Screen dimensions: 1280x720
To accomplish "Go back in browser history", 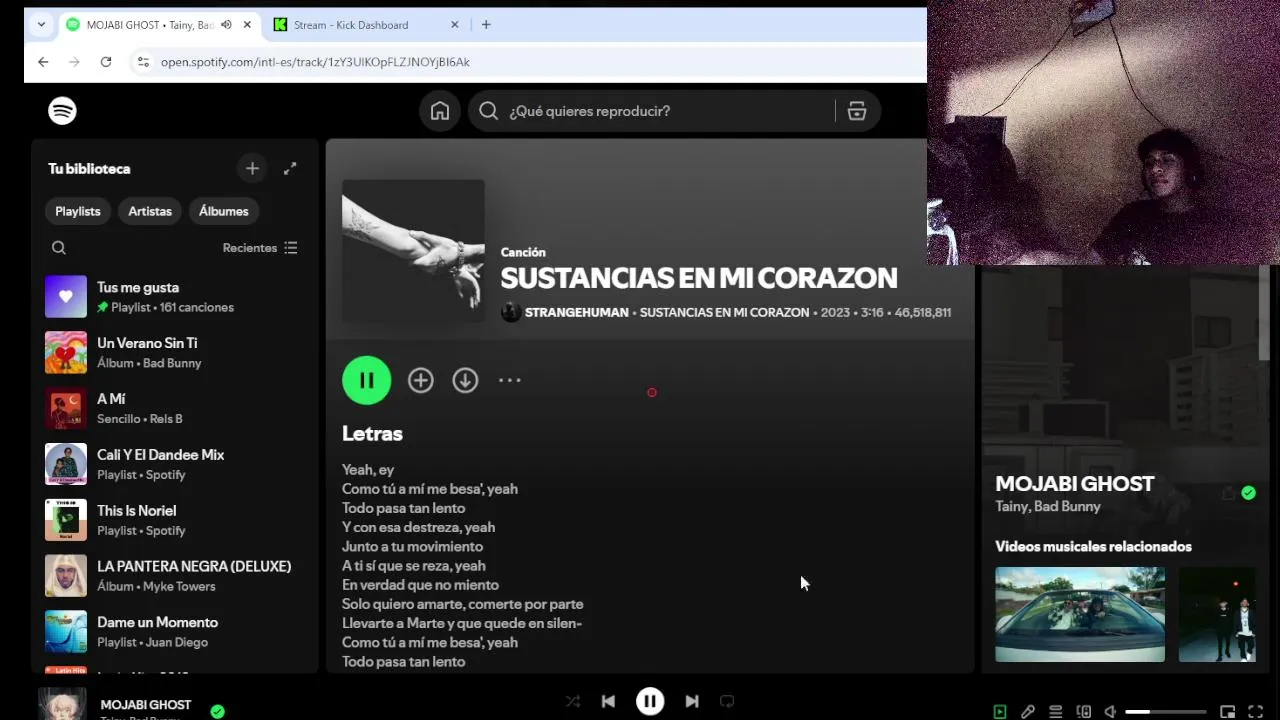I will (x=43, y=62).
